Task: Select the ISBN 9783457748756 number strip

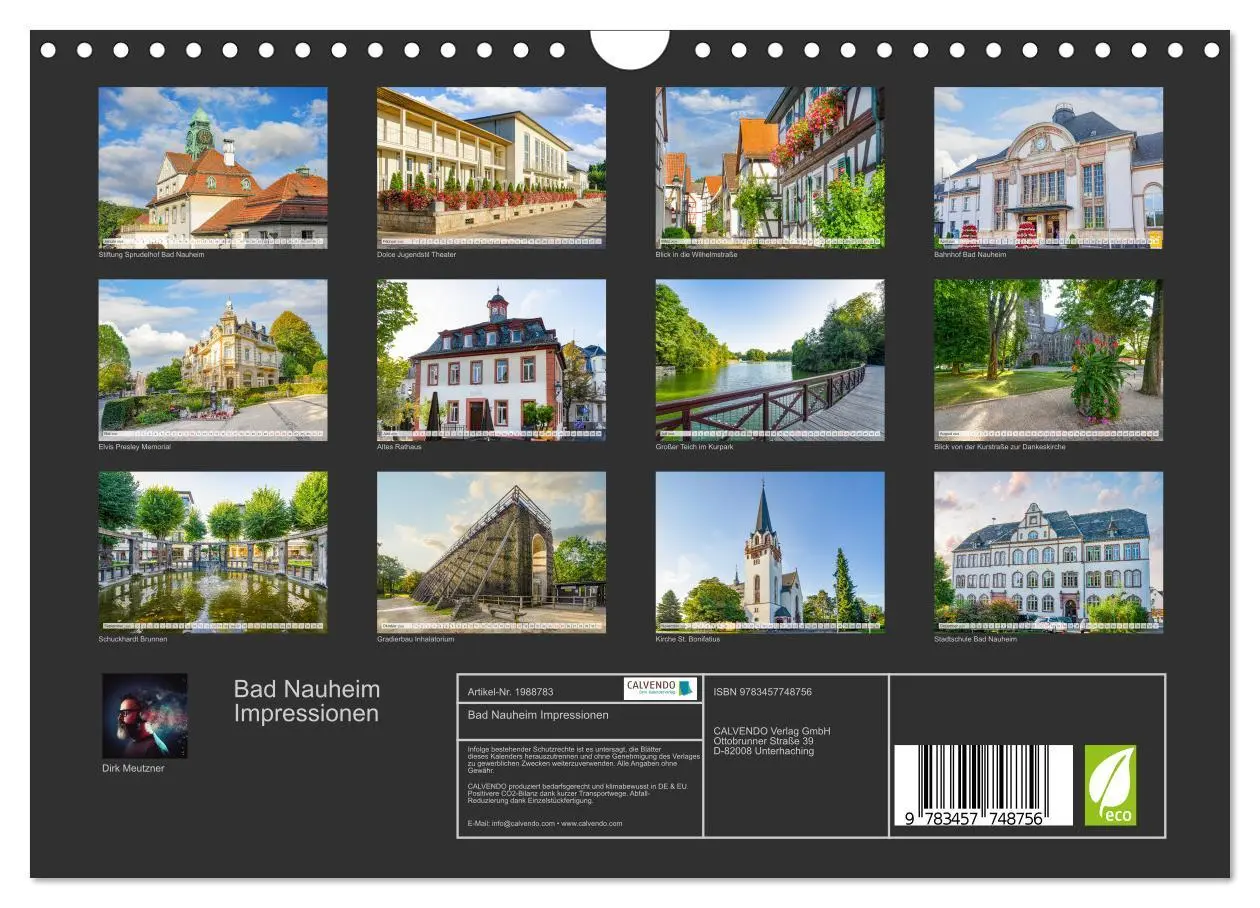Action: click(762, 690)
